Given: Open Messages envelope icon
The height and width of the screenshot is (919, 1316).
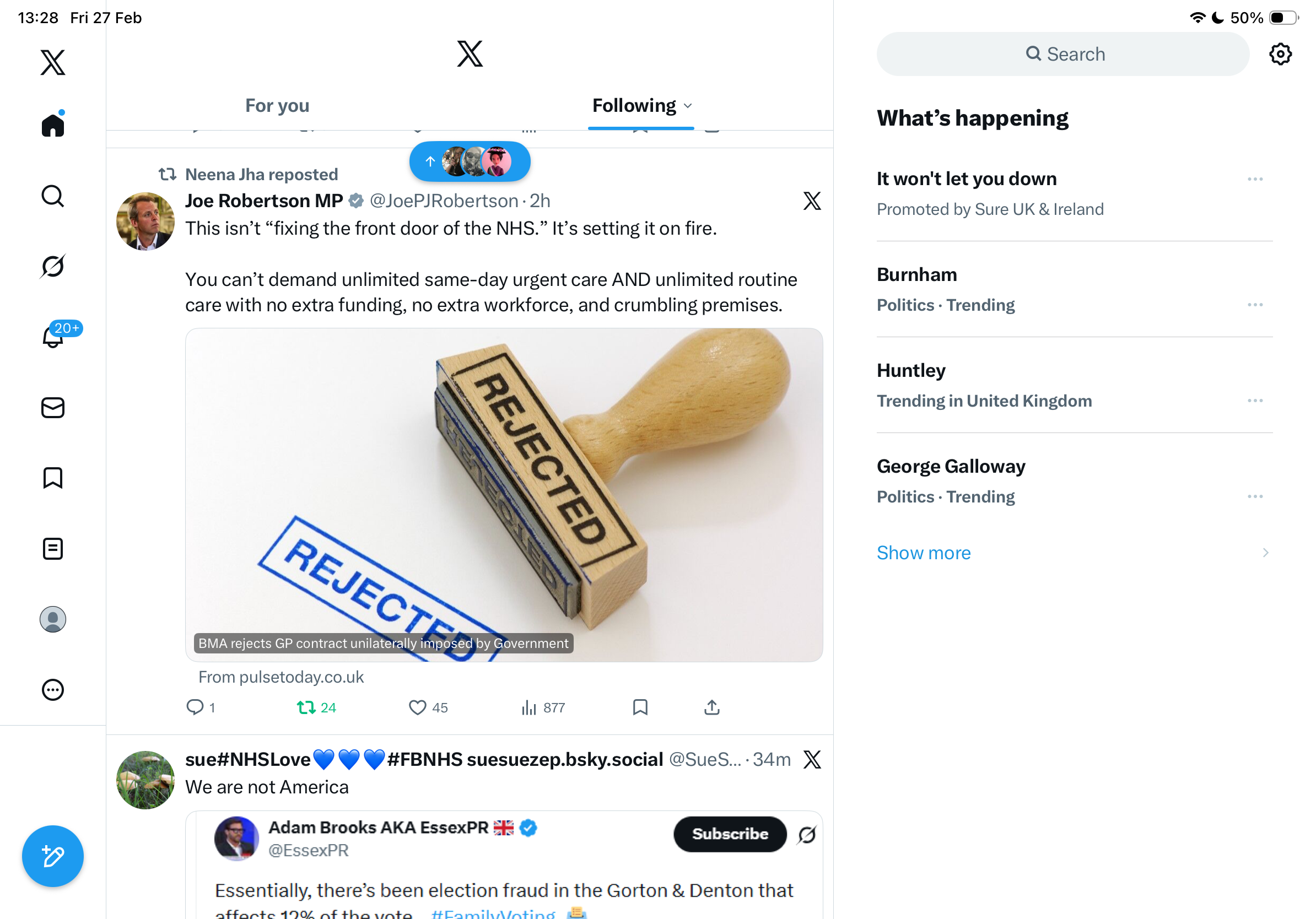Looking at the screenshot, I should [53, 408].
